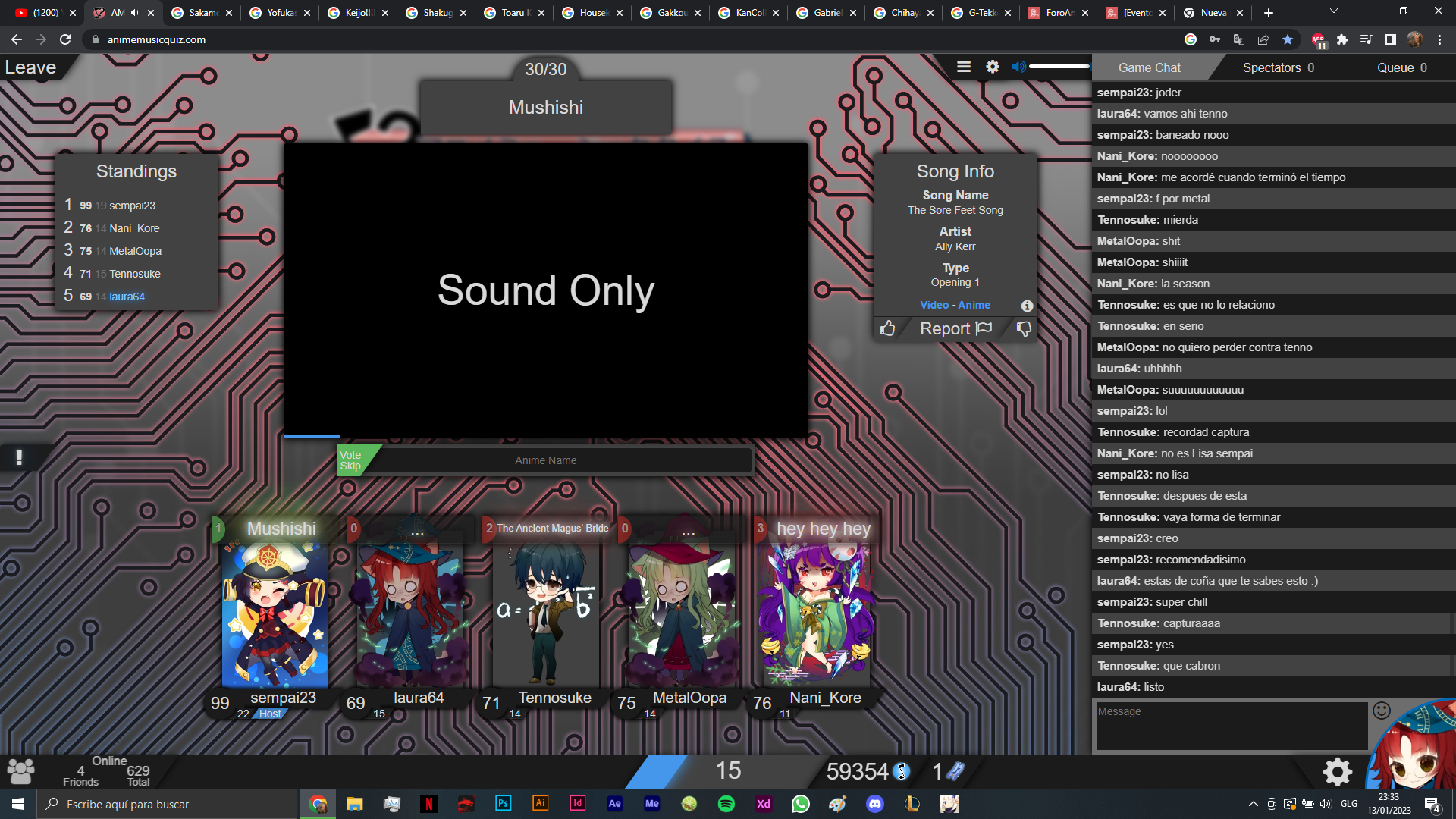Click the thumbs up like song icon
The width and height of the screenshot is (1456, 819).
(x=887, y=328)
